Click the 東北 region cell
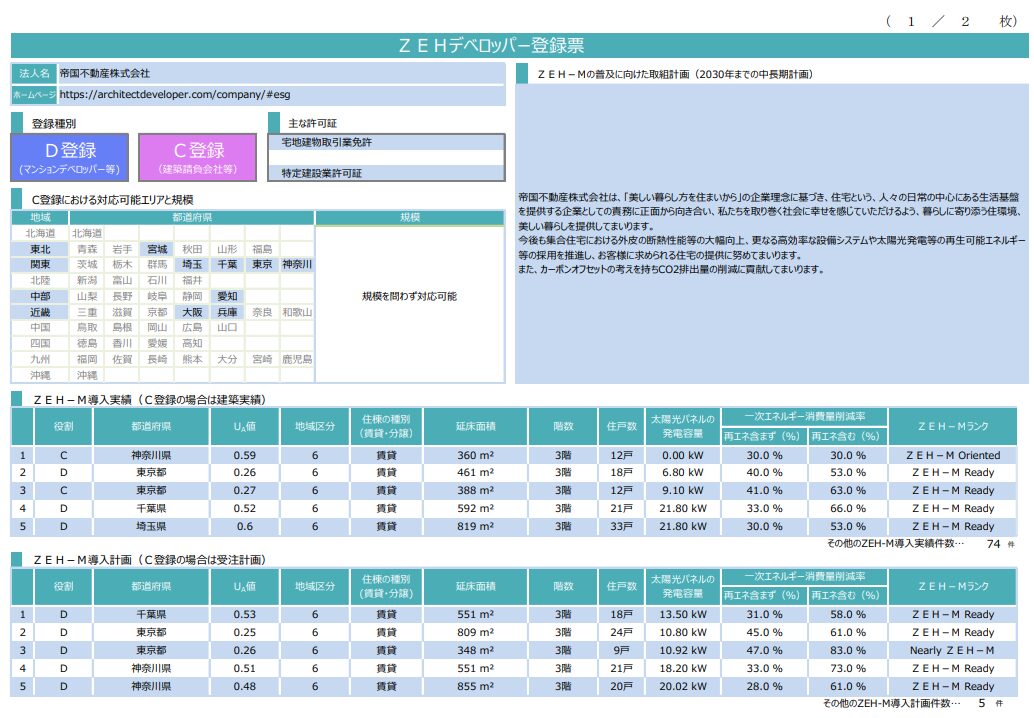The image size is (1034, 718). 40,249
